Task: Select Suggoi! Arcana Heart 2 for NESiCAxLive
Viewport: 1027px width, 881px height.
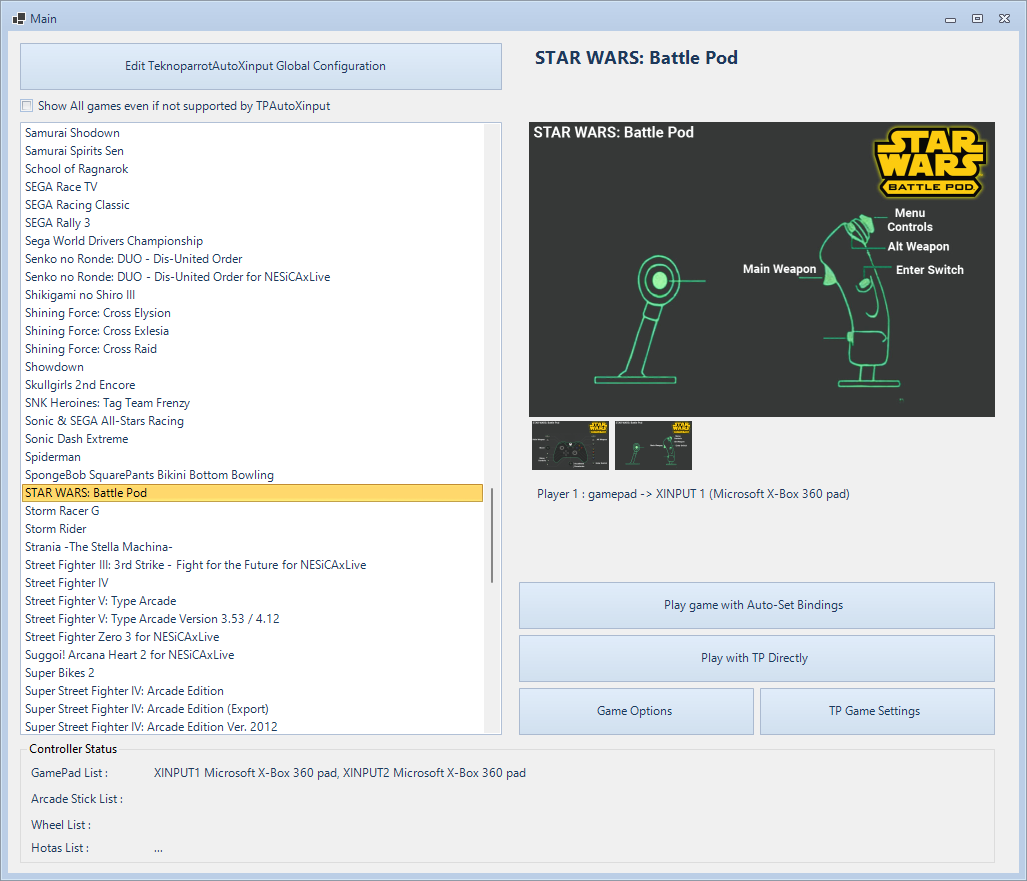Action: coord(252,655)
